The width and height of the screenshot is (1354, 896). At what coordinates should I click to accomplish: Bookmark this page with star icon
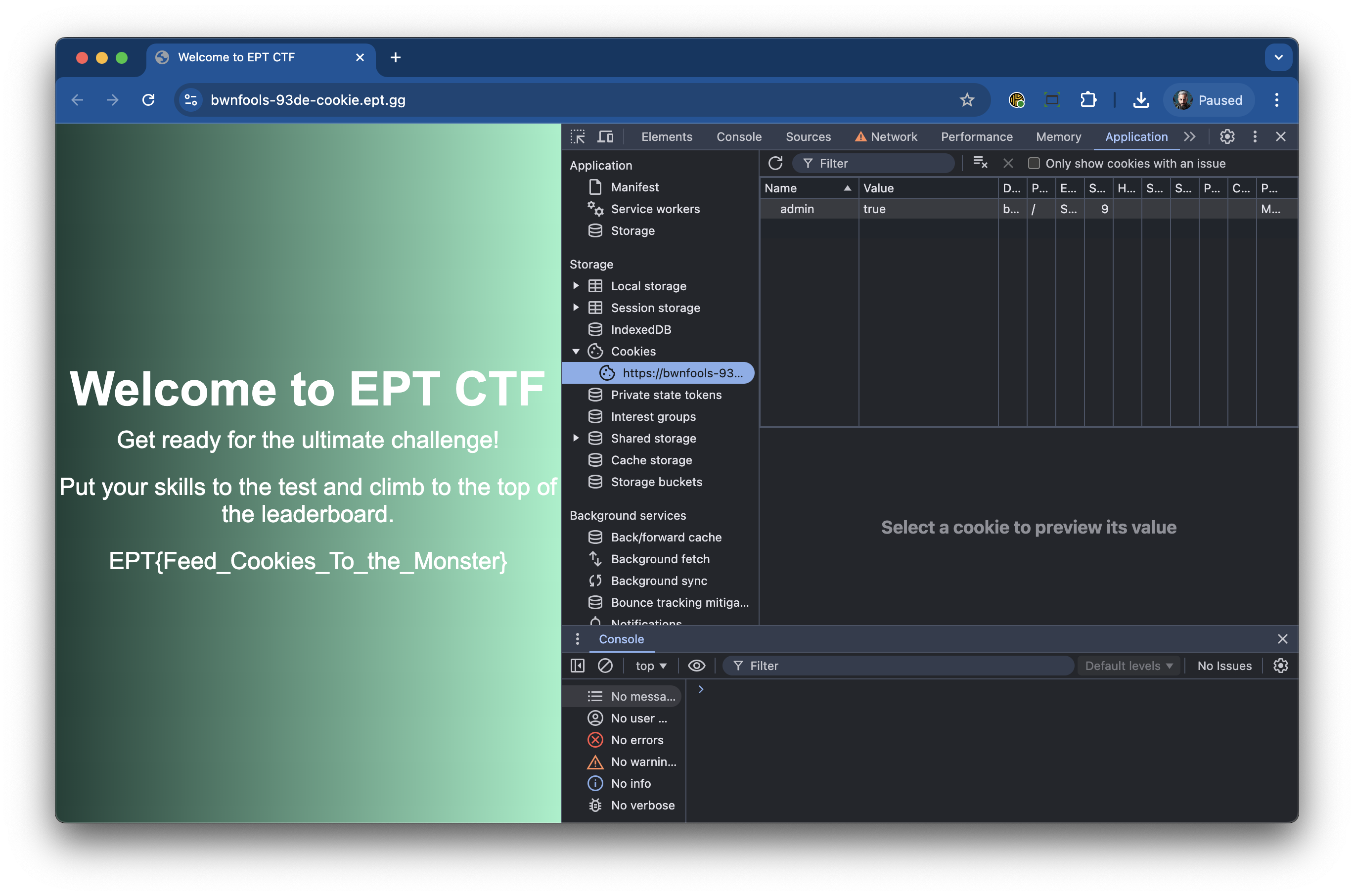click(967, 100)
